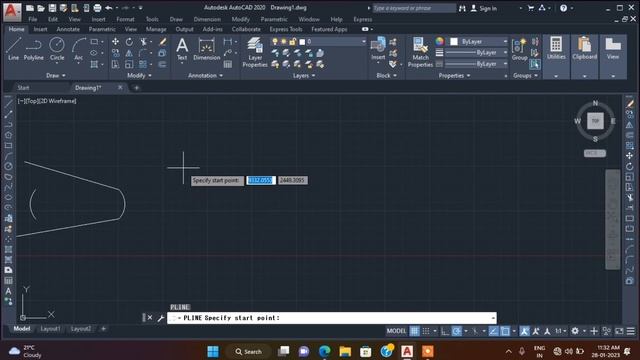Toggle 2D object snap in status bar
640x360 pixels.
[x=505, y=331]
